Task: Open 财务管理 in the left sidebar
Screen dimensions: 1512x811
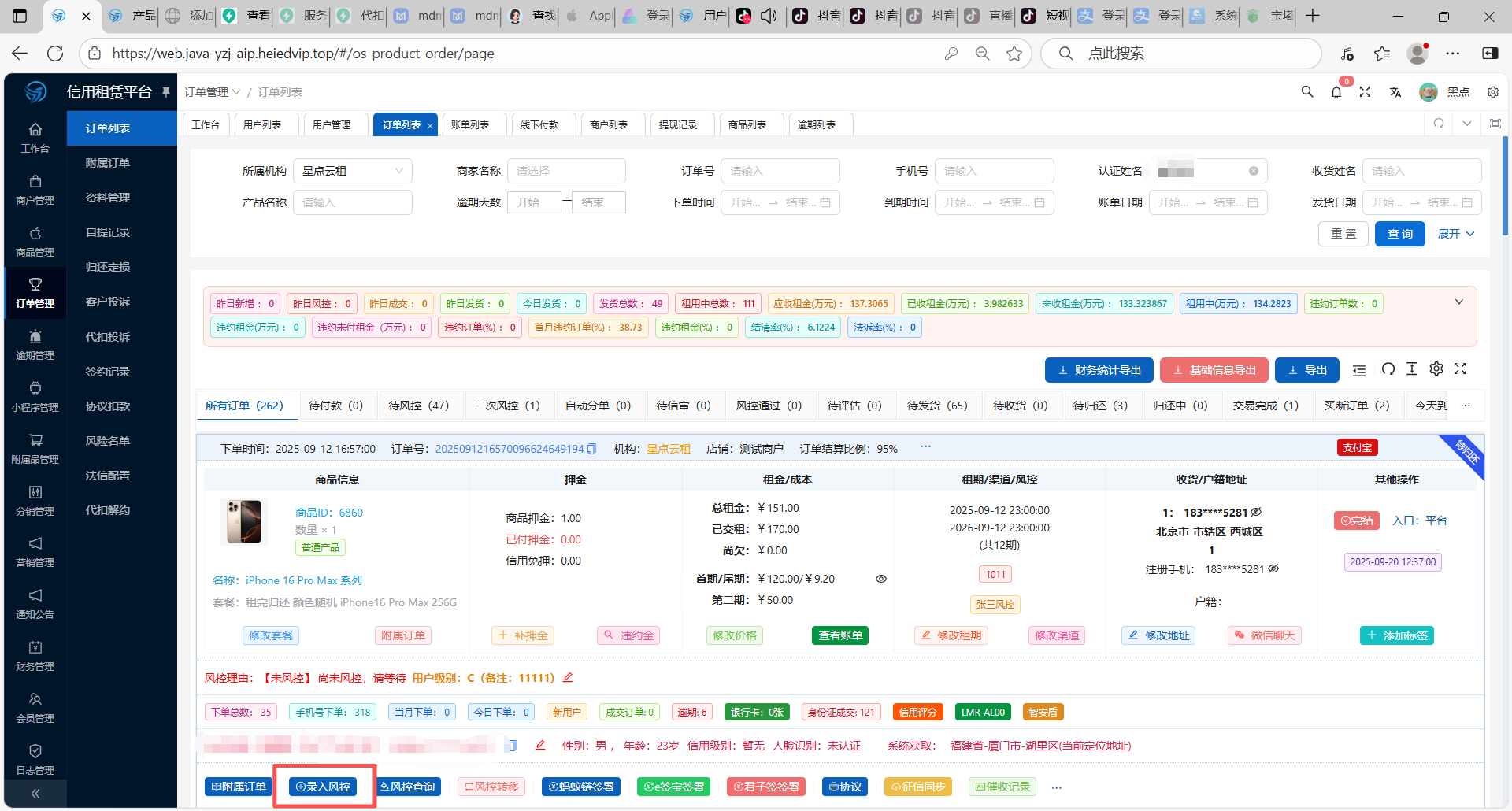Action: coord(35,656)
